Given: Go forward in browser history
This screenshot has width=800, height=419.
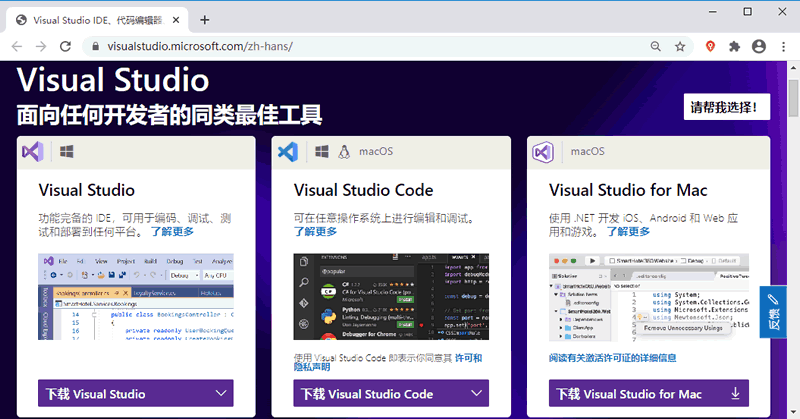Looking at the screenshot, I should pos(41,46).
